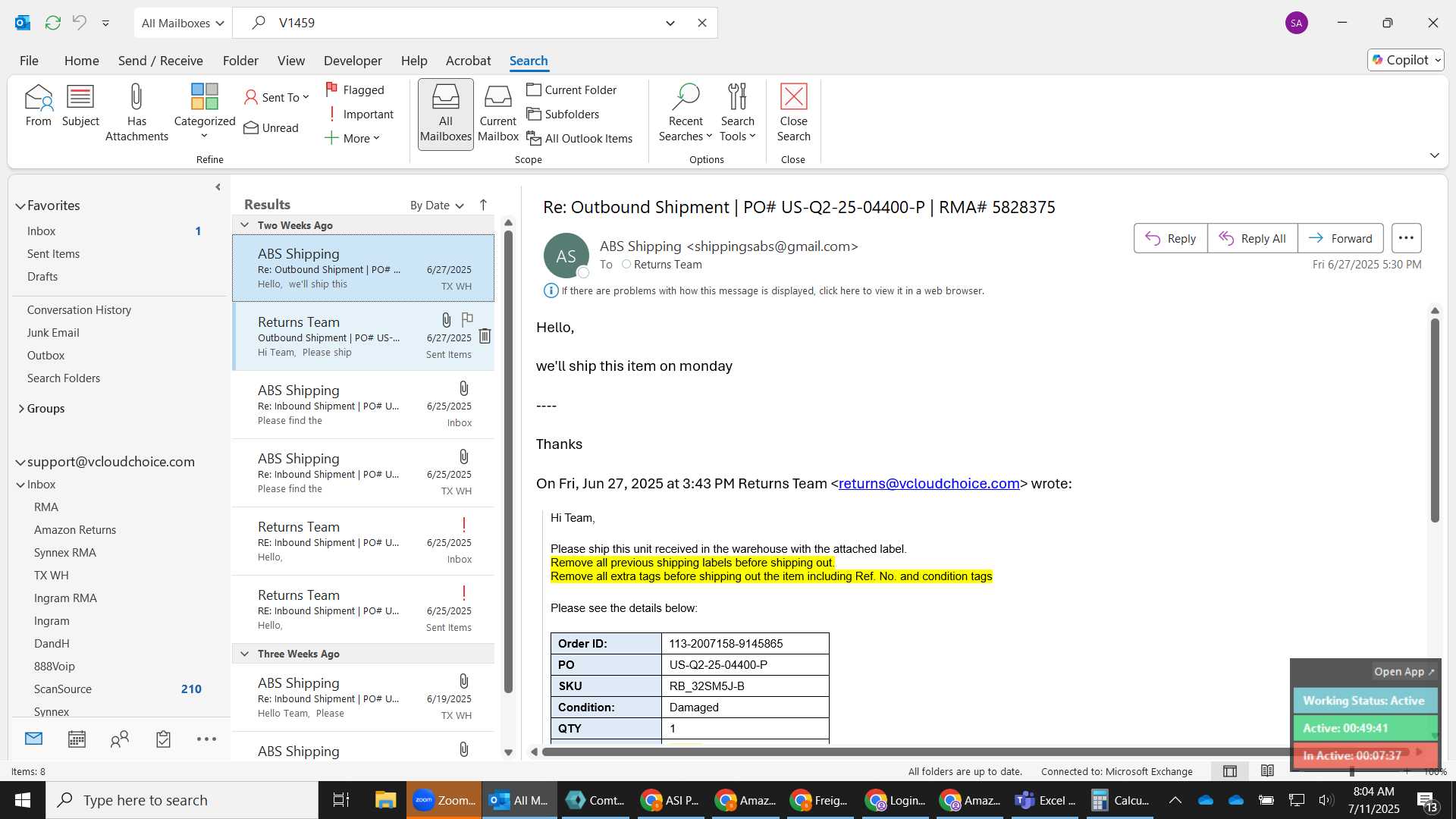Screen dimensions: 1456x819
Task: Click Forward button
Action: [x=1340, y=238]
